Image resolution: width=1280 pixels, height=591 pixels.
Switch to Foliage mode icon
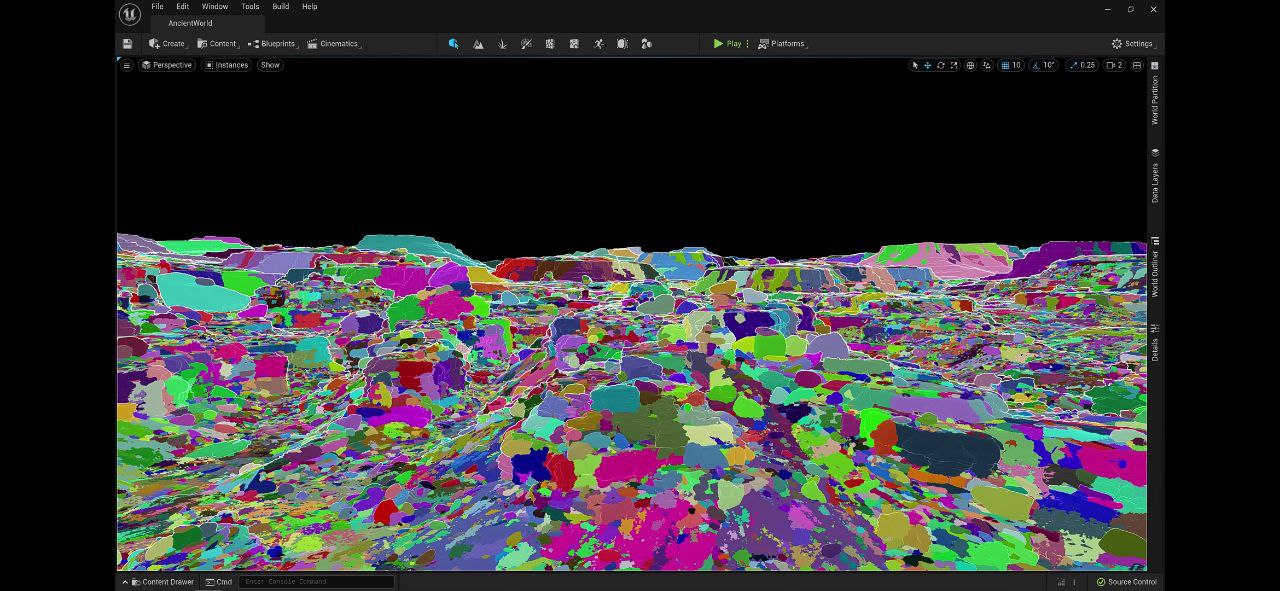502,44
